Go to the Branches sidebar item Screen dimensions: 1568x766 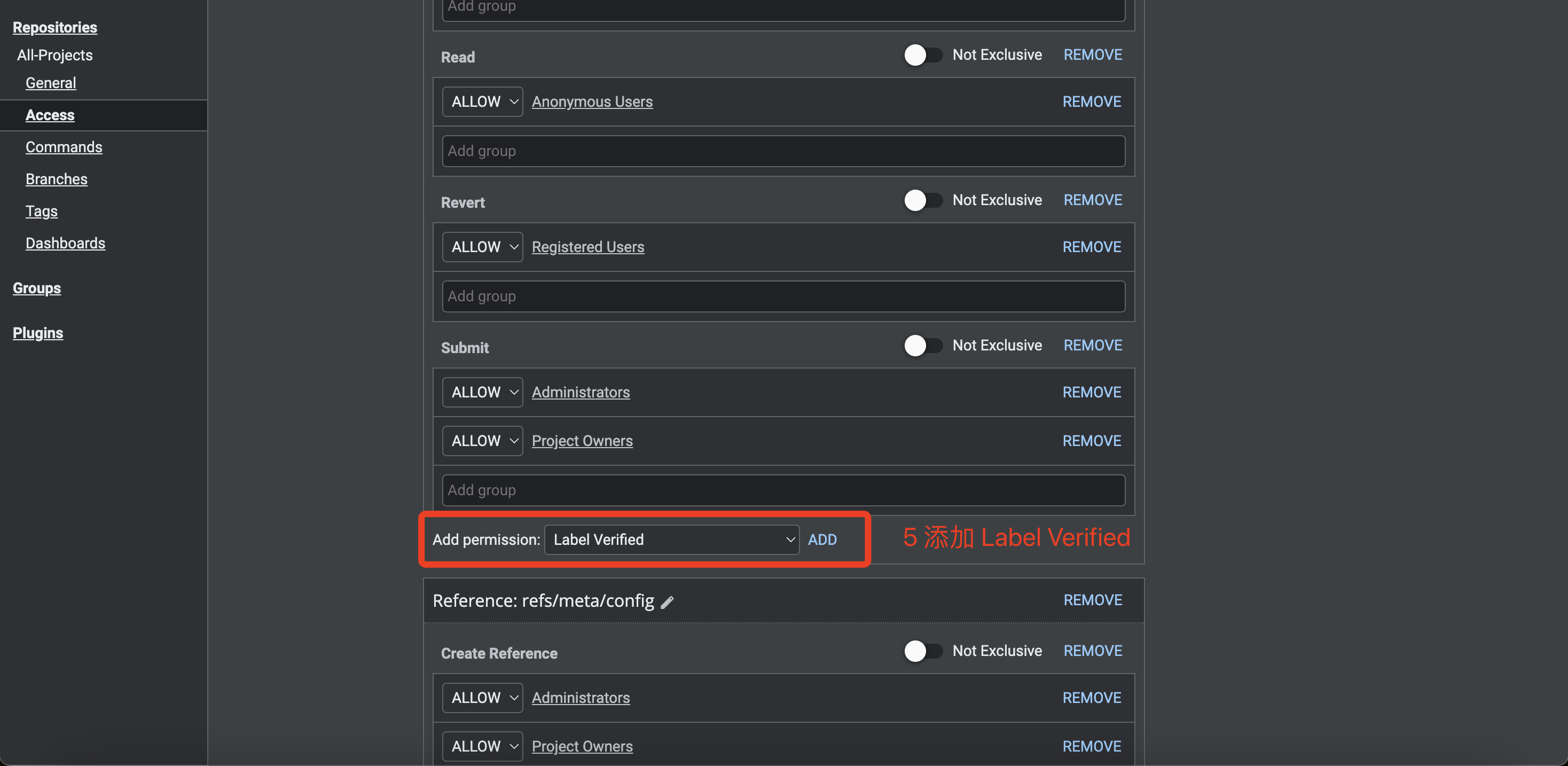(57, 179)
